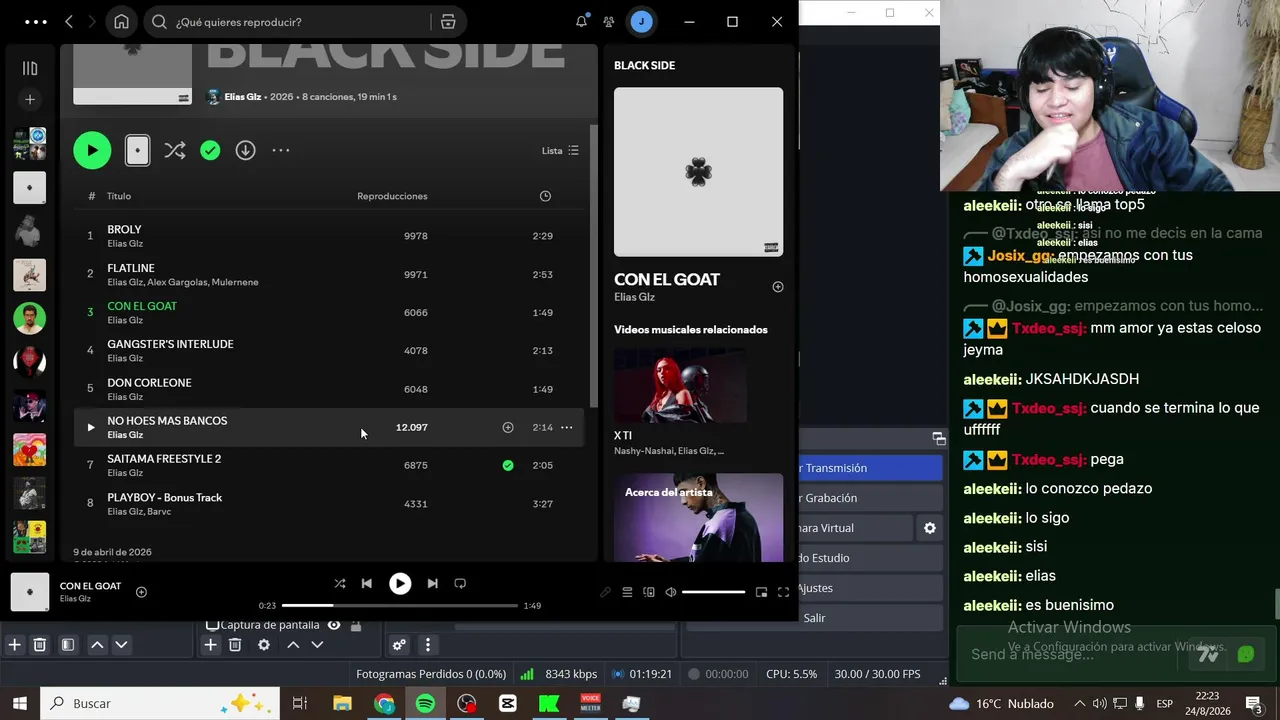Add CON EL GOAT to library in sidebar

[778, 287]
